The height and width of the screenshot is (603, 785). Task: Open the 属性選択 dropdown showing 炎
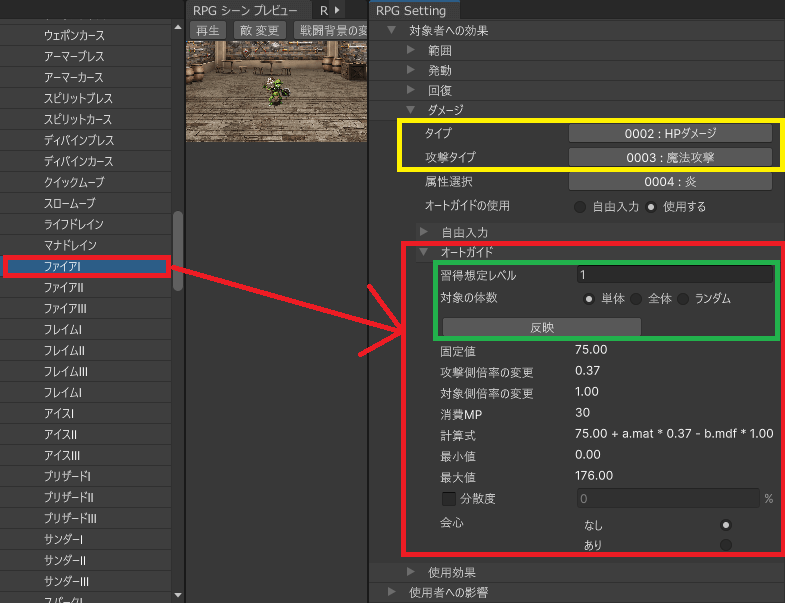pos(670,181)
